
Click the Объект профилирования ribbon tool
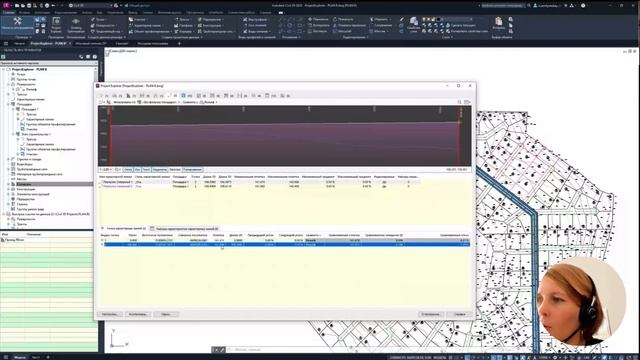coord(149,31)
